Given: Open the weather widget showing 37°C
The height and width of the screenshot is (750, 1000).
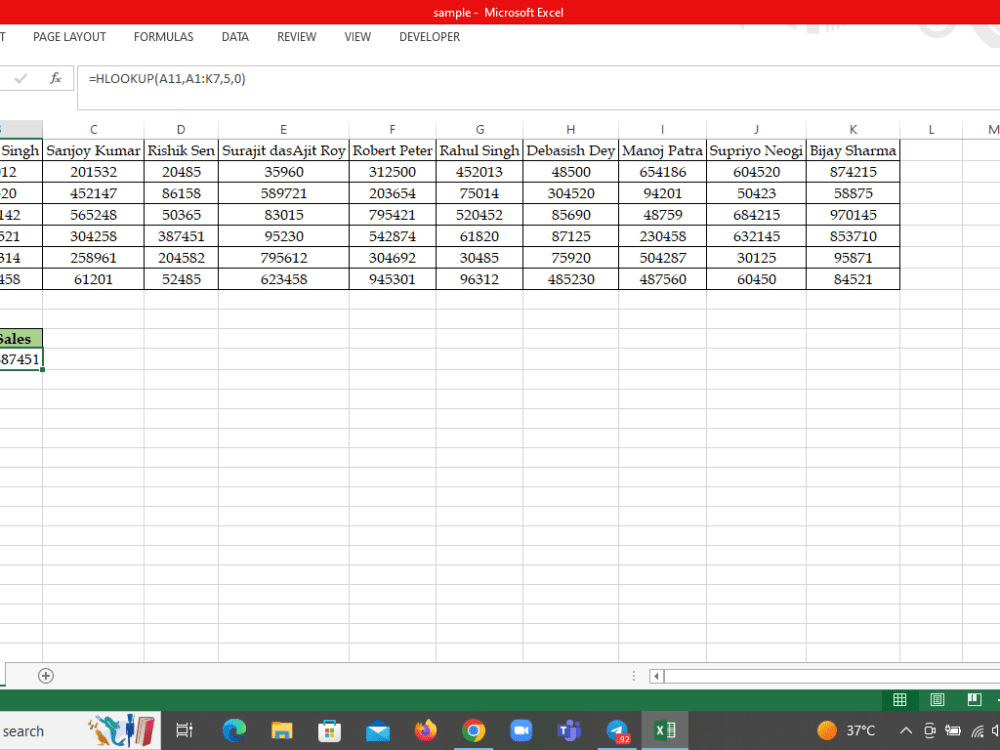Looking at the screenshot, I should pos(846,730).
